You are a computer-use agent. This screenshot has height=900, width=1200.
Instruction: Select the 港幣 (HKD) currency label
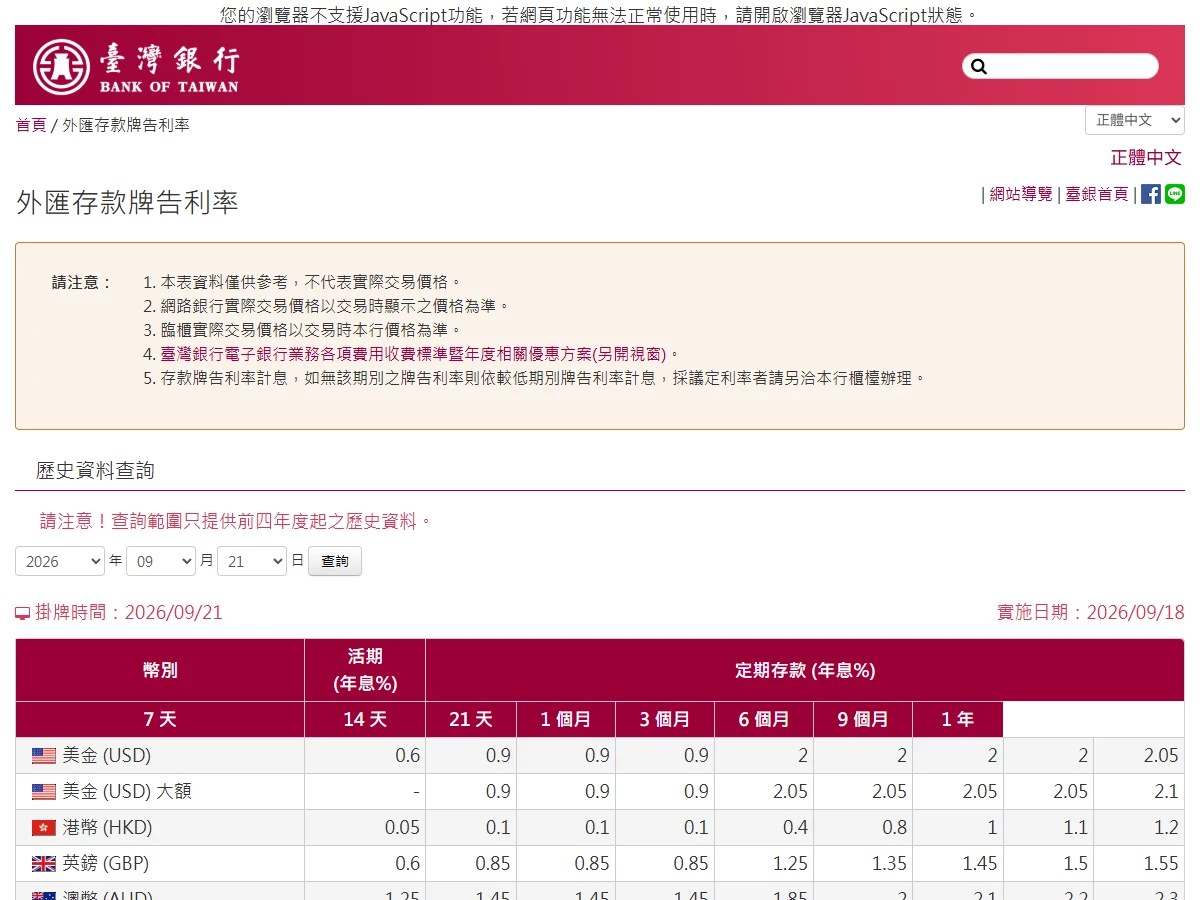[108, 827]
